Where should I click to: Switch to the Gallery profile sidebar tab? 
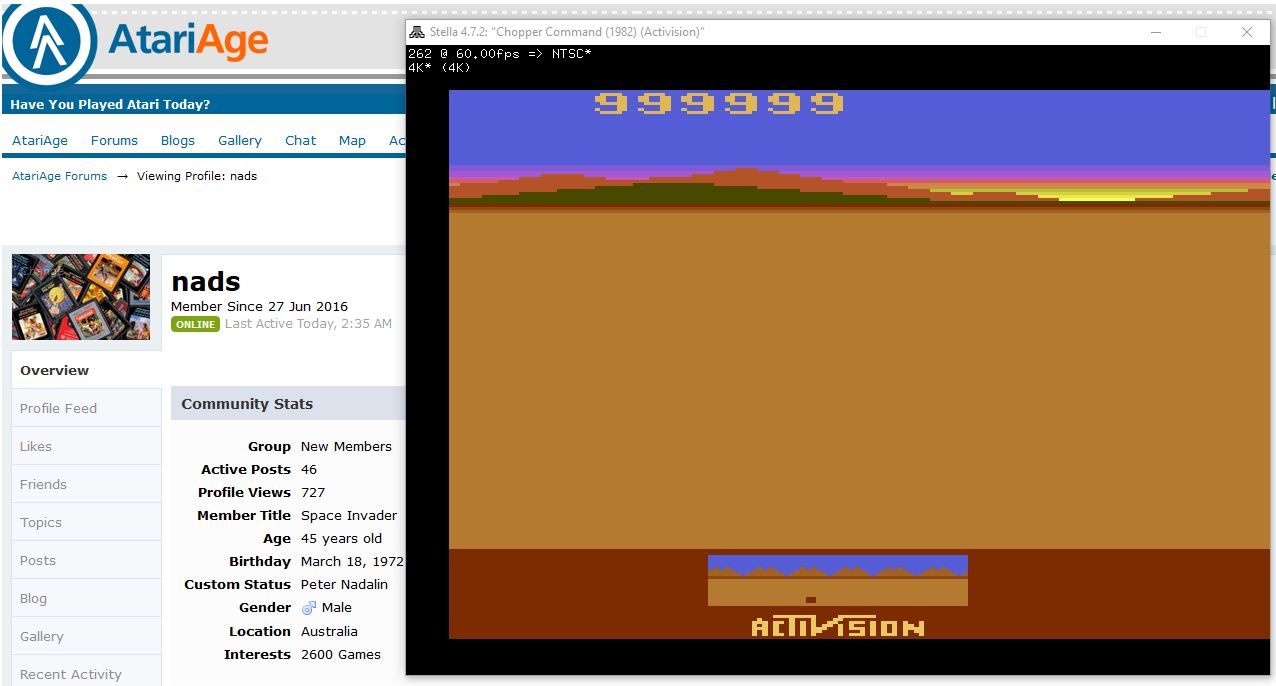point(86,636)
